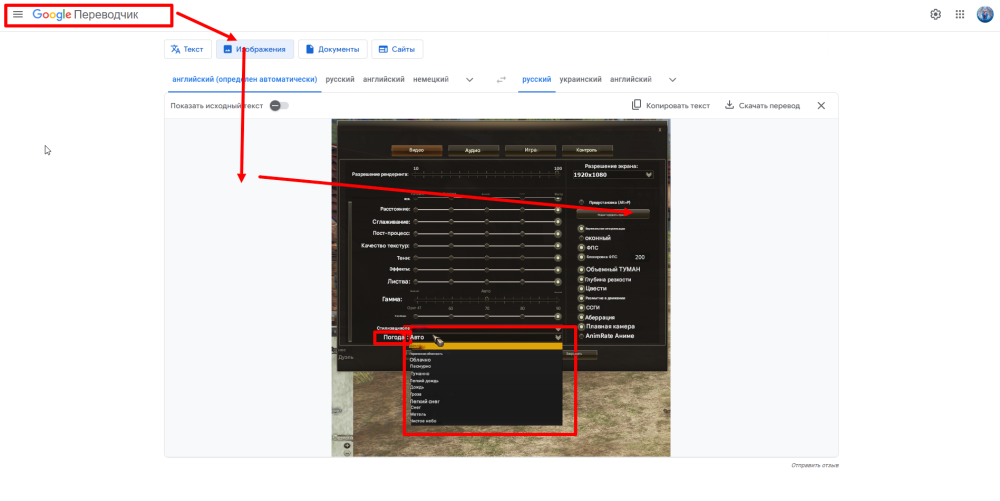Viewport: 1000px width, 501px height.
Task: Select украинский as target language
Action: click(x=580, y=79)
